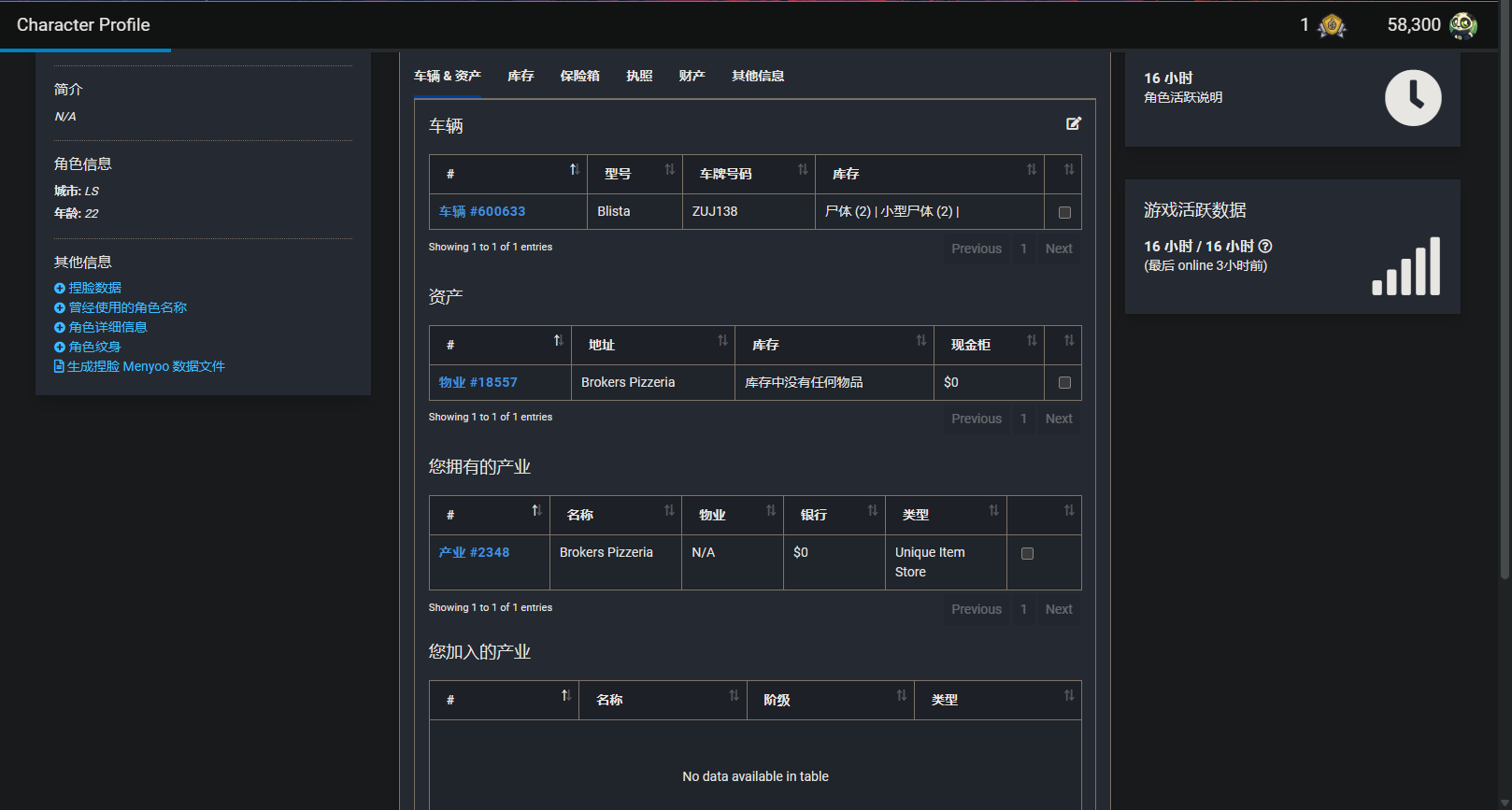Viewport: 1512px width, 810px height.
Task: Click page 1 in vehicles table pagination
Action: [1023, 249]
